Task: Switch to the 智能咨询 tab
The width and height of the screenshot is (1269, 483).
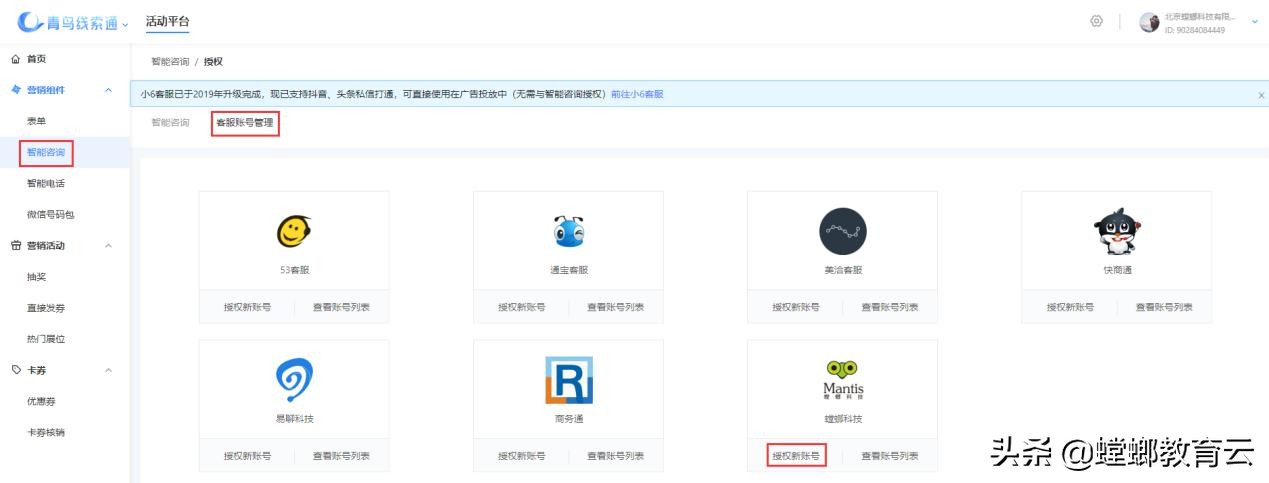Action: pos(170,123)
